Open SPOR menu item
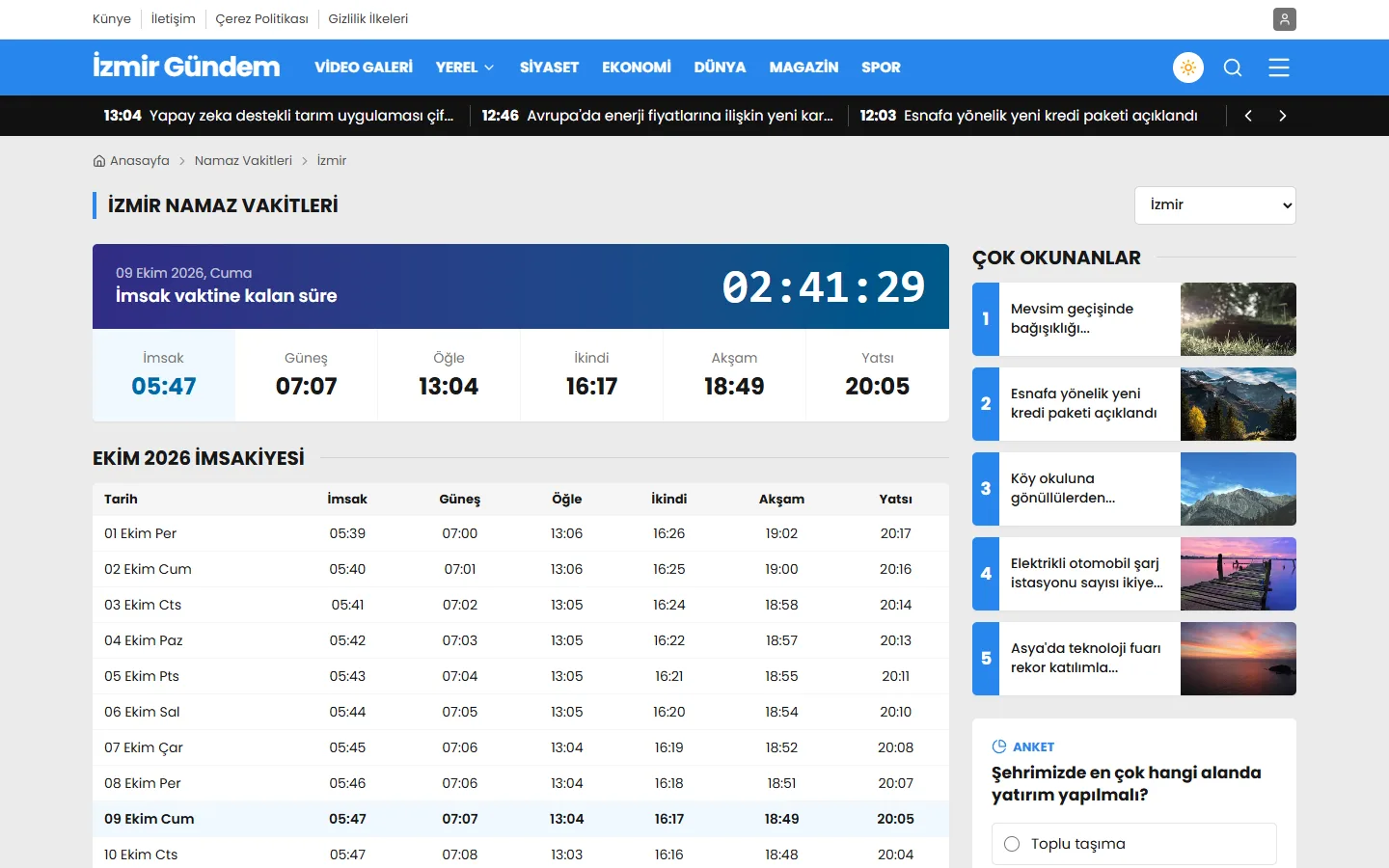 [x=881, y=68]
